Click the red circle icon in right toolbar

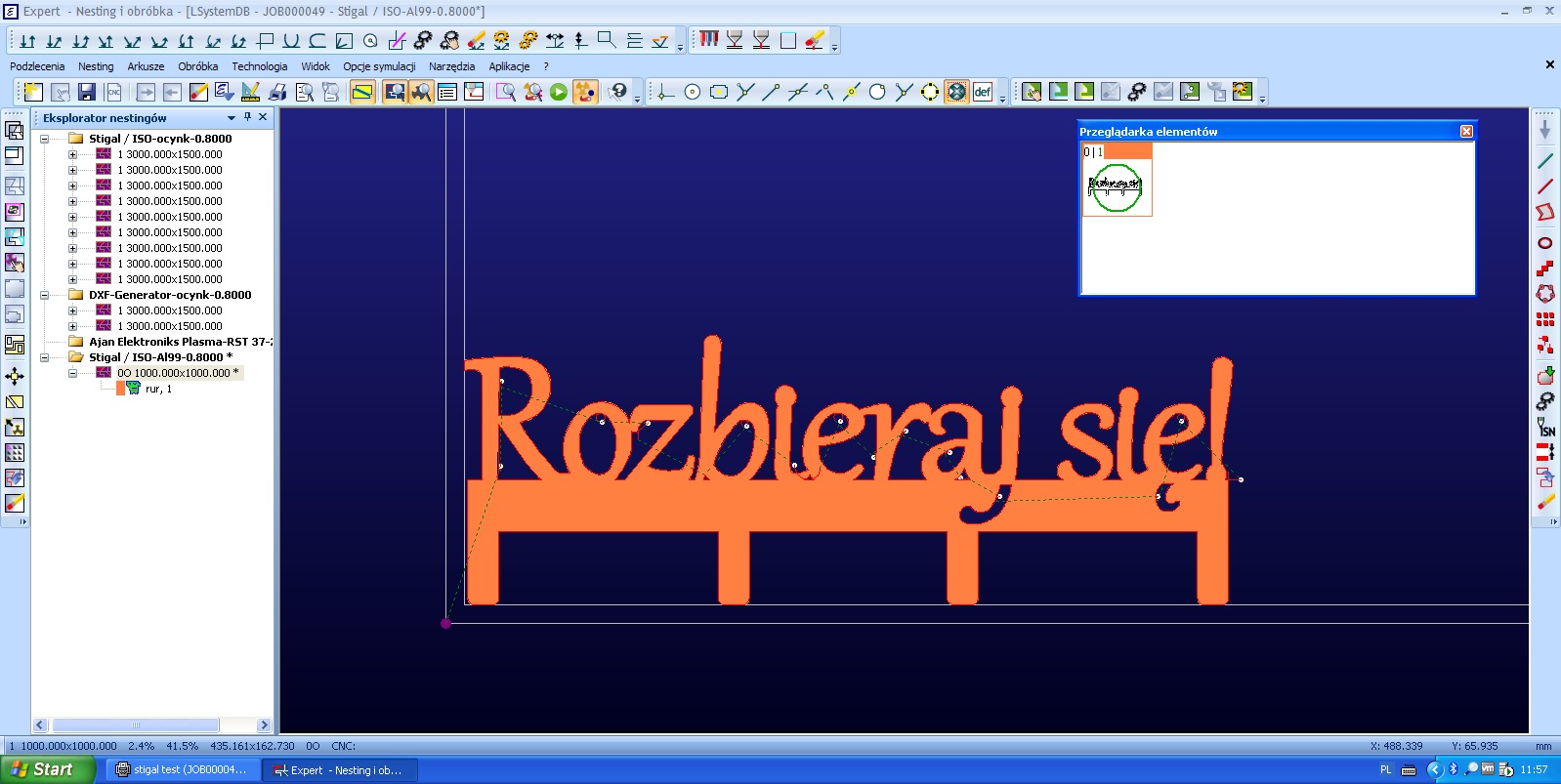pyautogui.click(x=1545, y=243)
